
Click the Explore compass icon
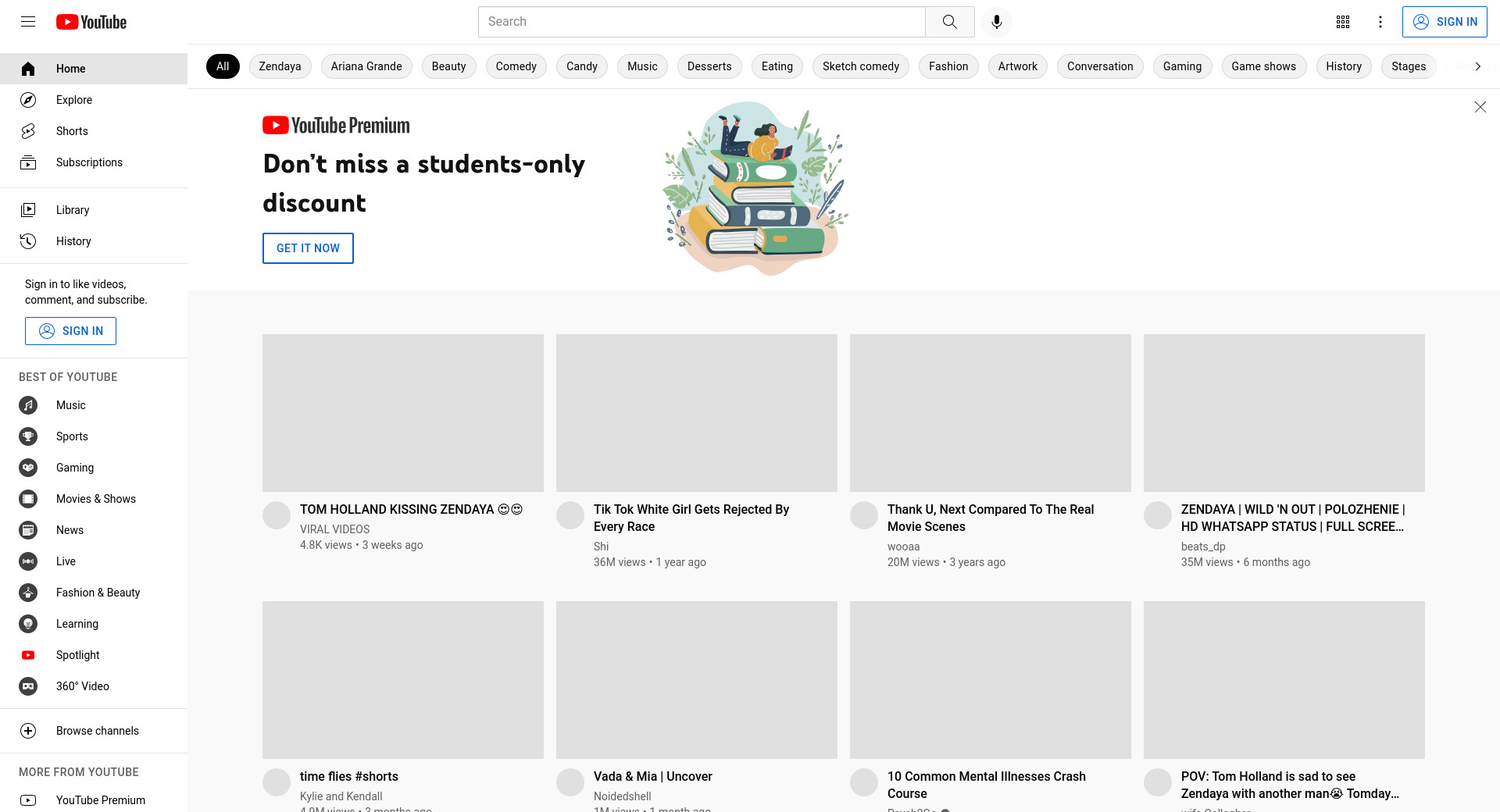tap(28, 100)
